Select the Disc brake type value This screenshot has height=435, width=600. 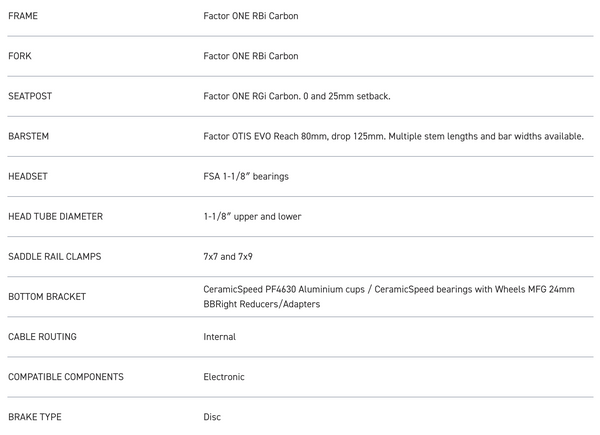pos(212,417)
